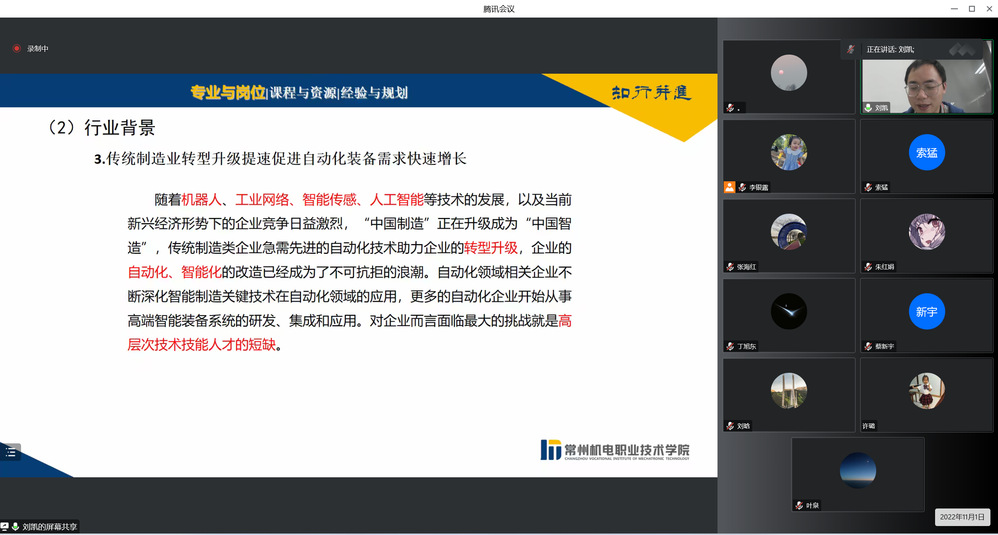The height and width of the screenshot is (535, 998).
Task: Select the 专业与岗位 slide tab
Action: [228, 93]
